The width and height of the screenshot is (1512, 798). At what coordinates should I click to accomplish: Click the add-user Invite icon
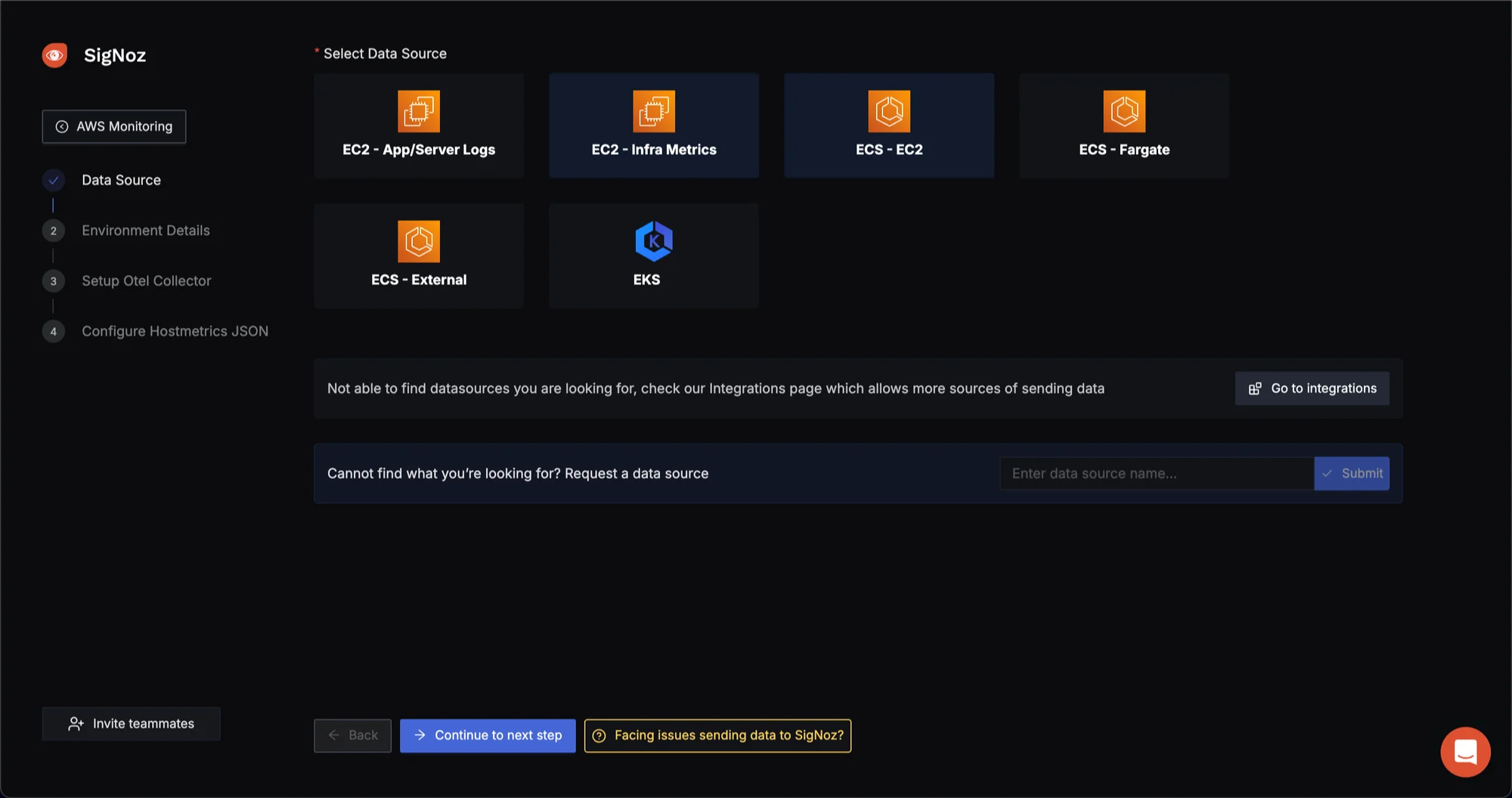click(76, 724)
